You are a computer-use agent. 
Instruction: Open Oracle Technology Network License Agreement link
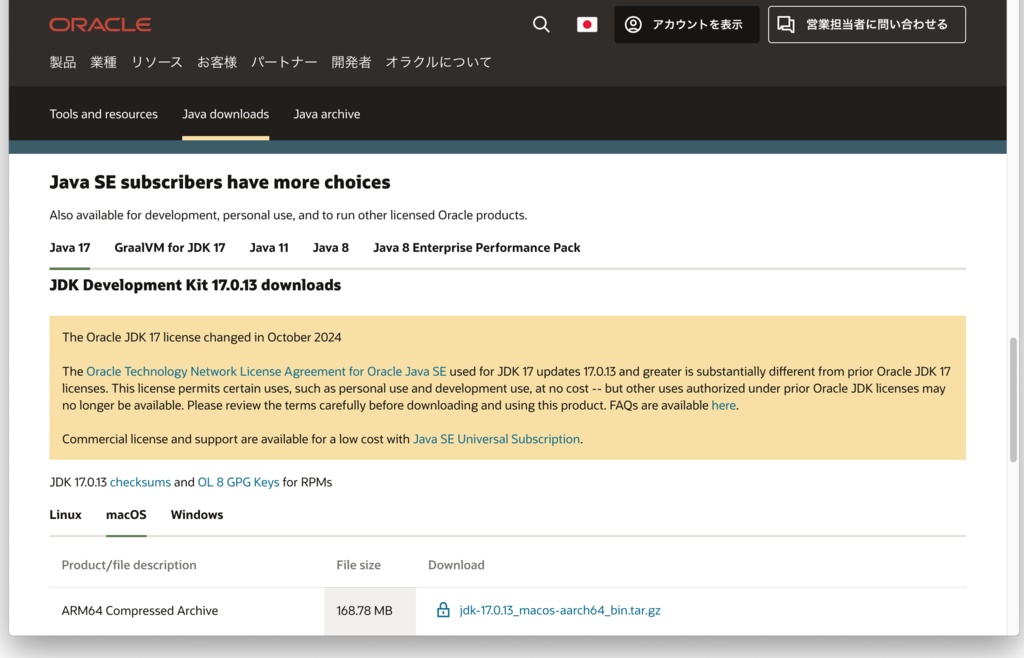tap(266, 371)
